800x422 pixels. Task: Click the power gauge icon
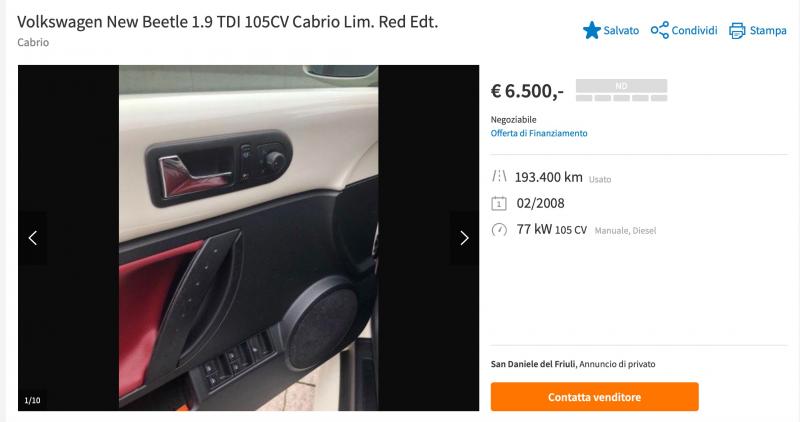499,230
